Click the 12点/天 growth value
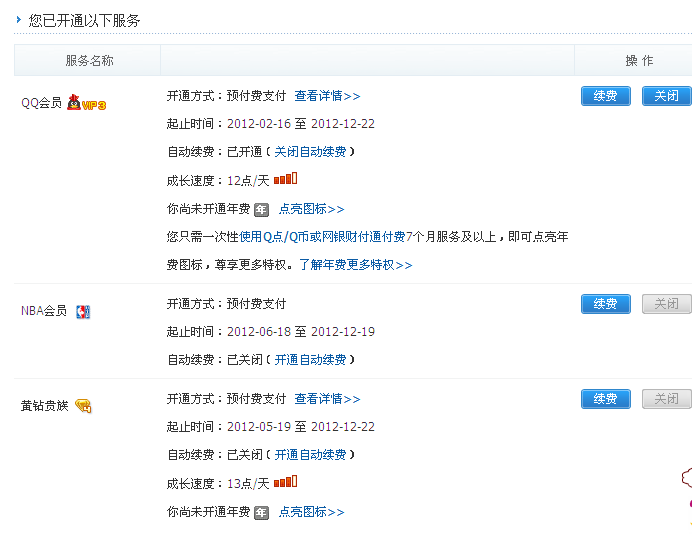The width and height of the screenshot is (692, 534). coord(248,181)
